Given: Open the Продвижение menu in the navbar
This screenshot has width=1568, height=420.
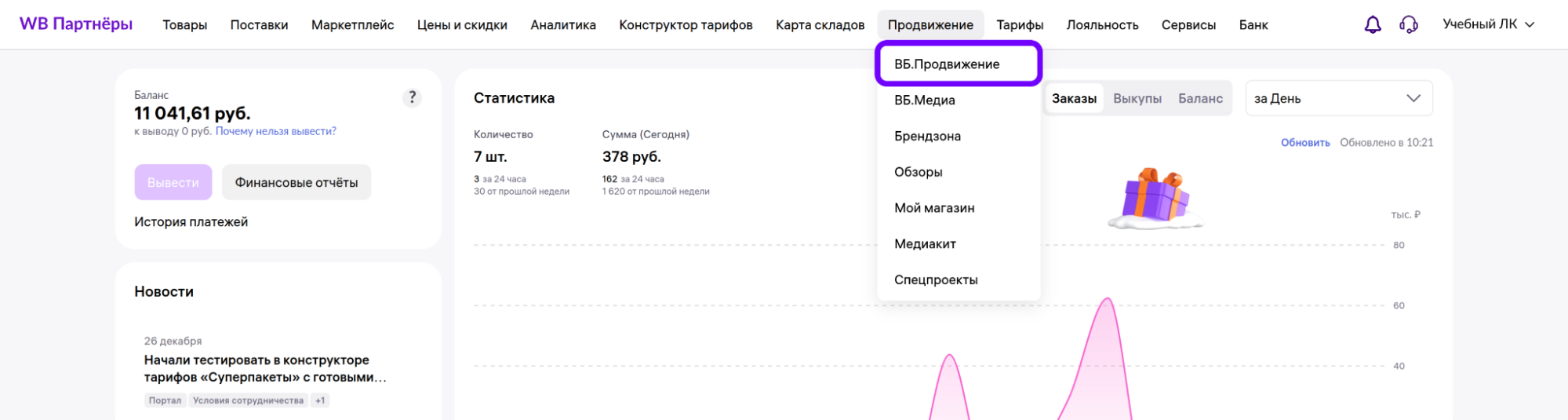Looking at the screenshot, I should [x=930, y=25].
